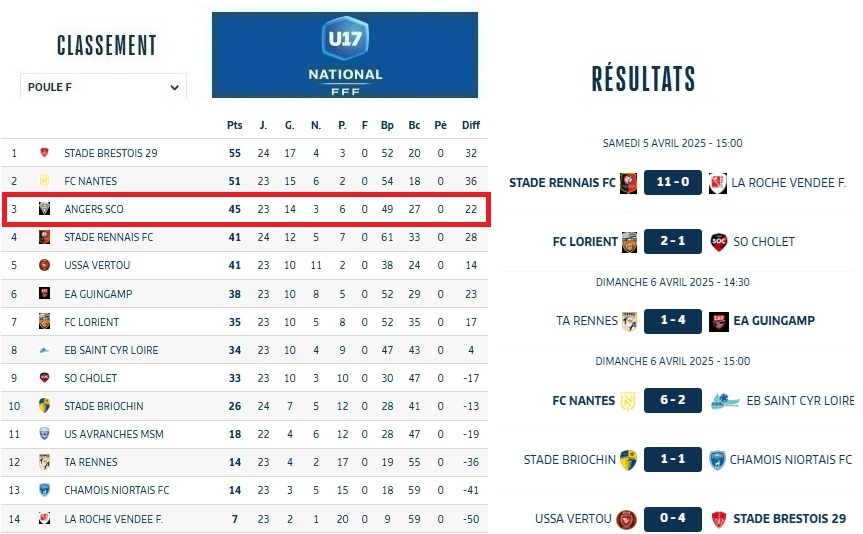
Task: Click the Stade Briochin crest in standings
Action: coord(45,406)
